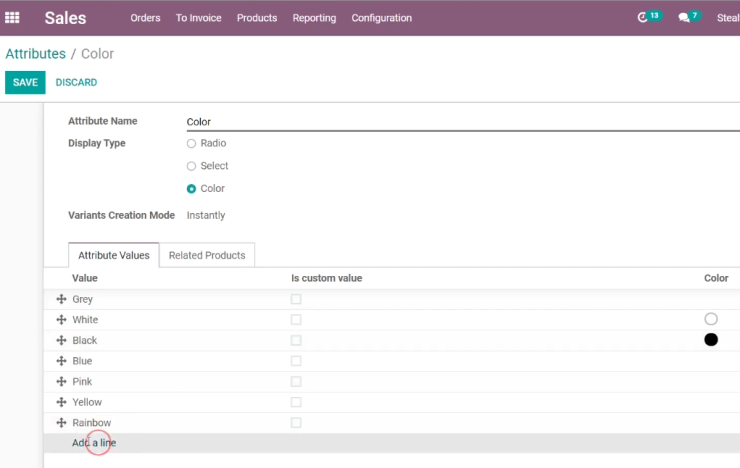
Task: Tick custom value checkbox for Grey
Action: [296, 299]
